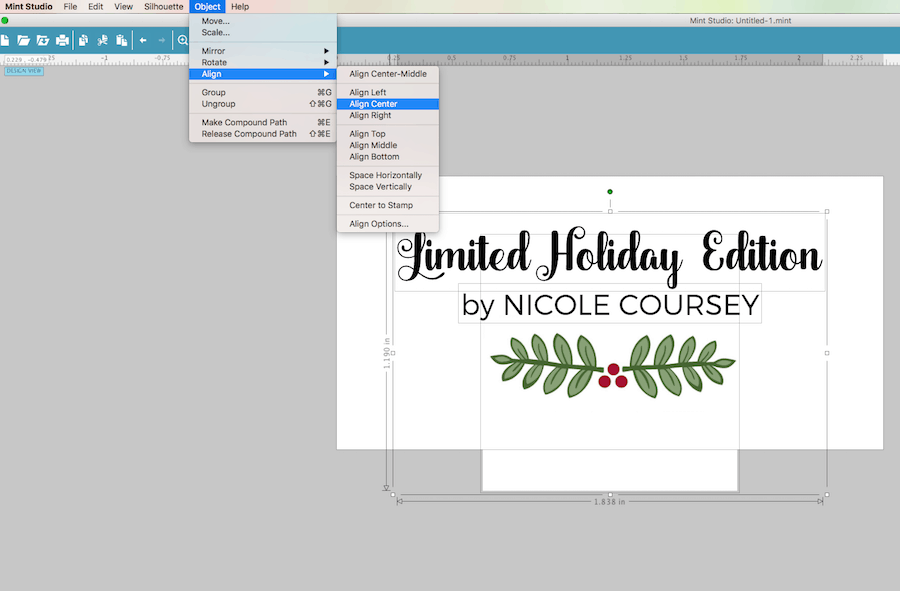The height and width of the screenshot is (591, 900).
Task: Click the green rotation handle above the selection
Action: (610, 192)
